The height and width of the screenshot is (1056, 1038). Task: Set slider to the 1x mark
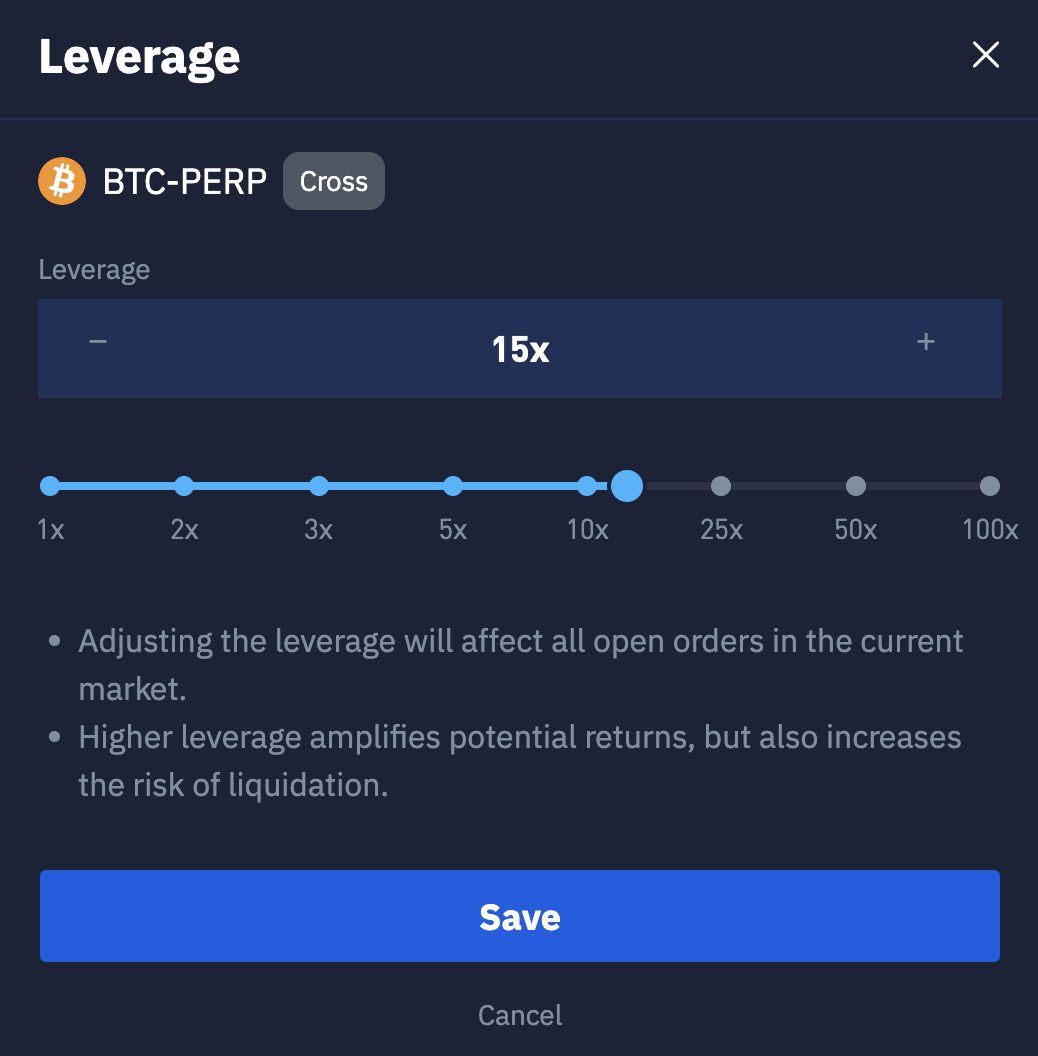(x=50, y=486)
